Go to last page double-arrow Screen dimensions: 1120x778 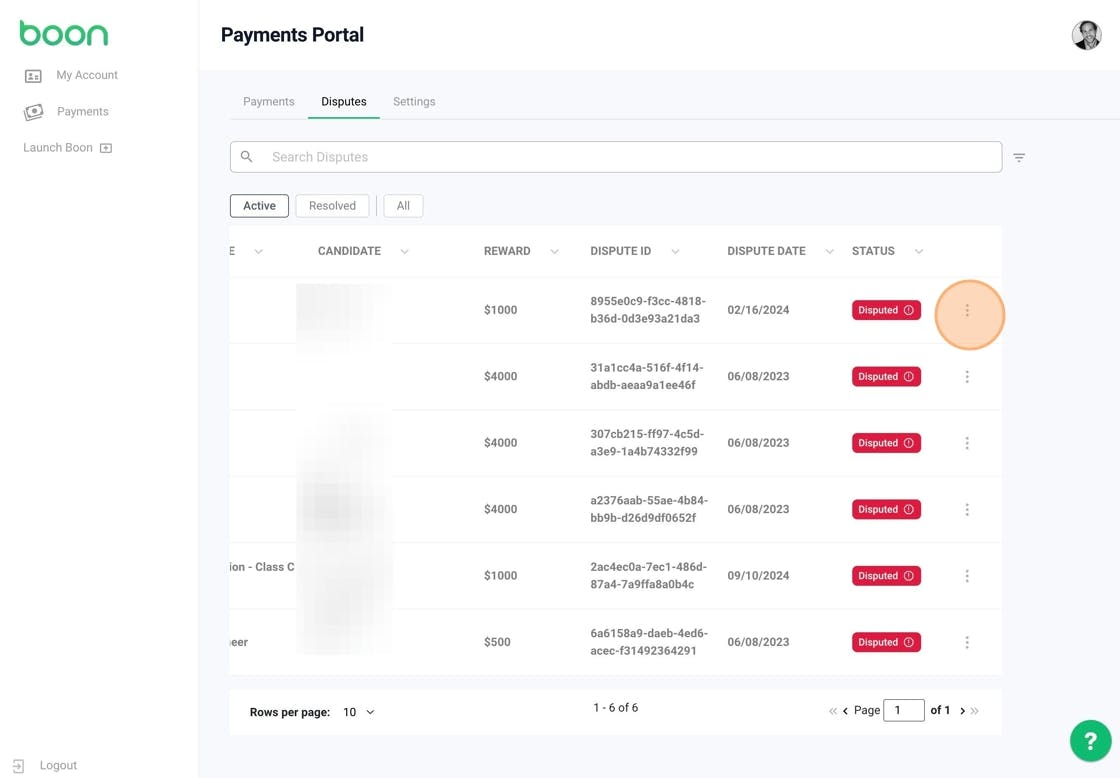coord(975,711)
